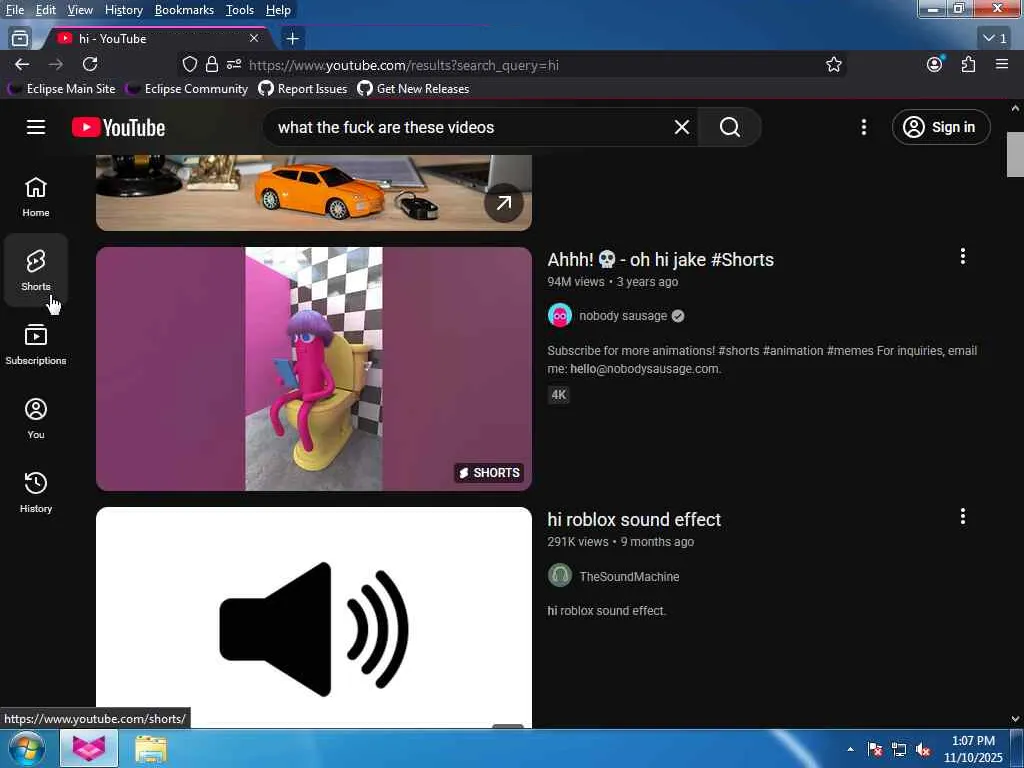Close the "hi - YouTube" tab
This screenshot has height=768, width=1024.
(x=254, y=39)
